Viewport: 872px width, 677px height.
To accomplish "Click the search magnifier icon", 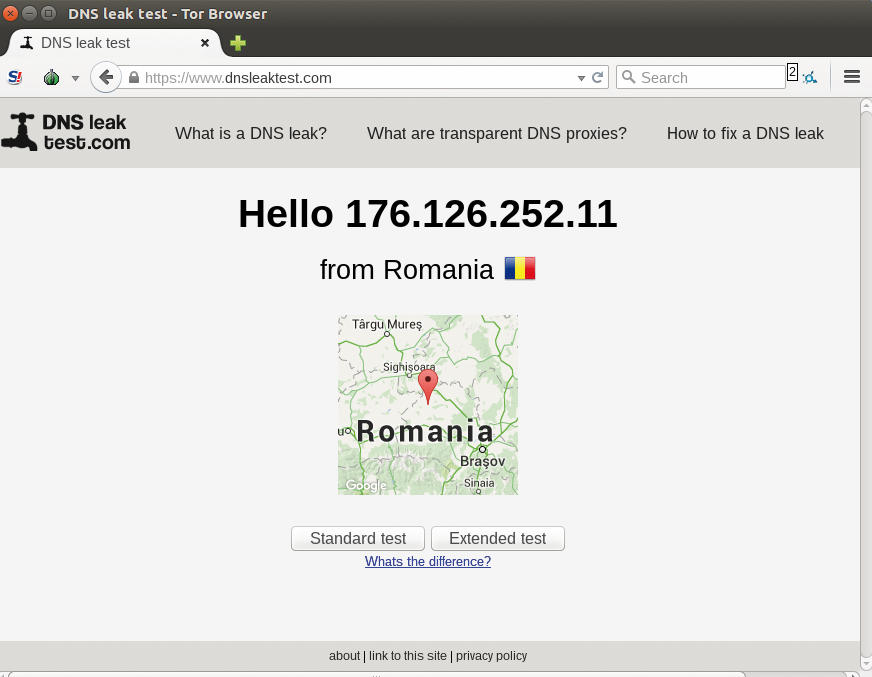I will (x=628, y=77).
